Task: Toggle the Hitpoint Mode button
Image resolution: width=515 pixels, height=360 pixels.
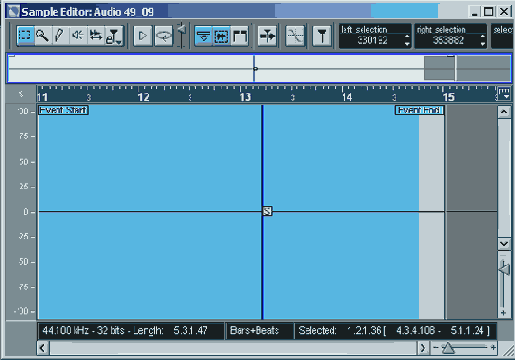Action: [322, 36]
